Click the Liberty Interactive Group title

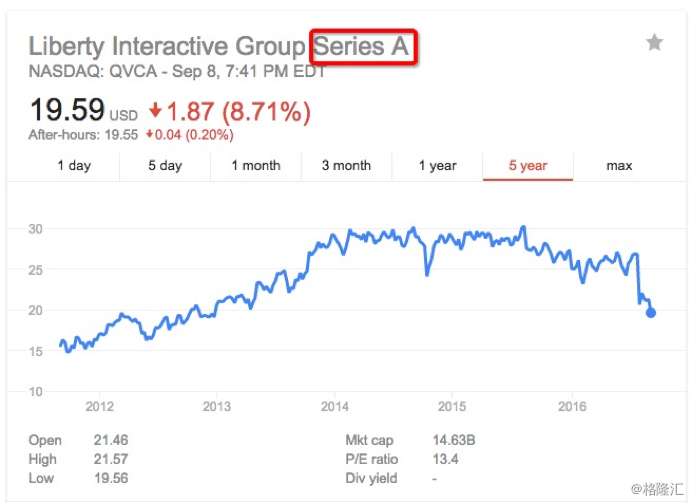[167, 47]
